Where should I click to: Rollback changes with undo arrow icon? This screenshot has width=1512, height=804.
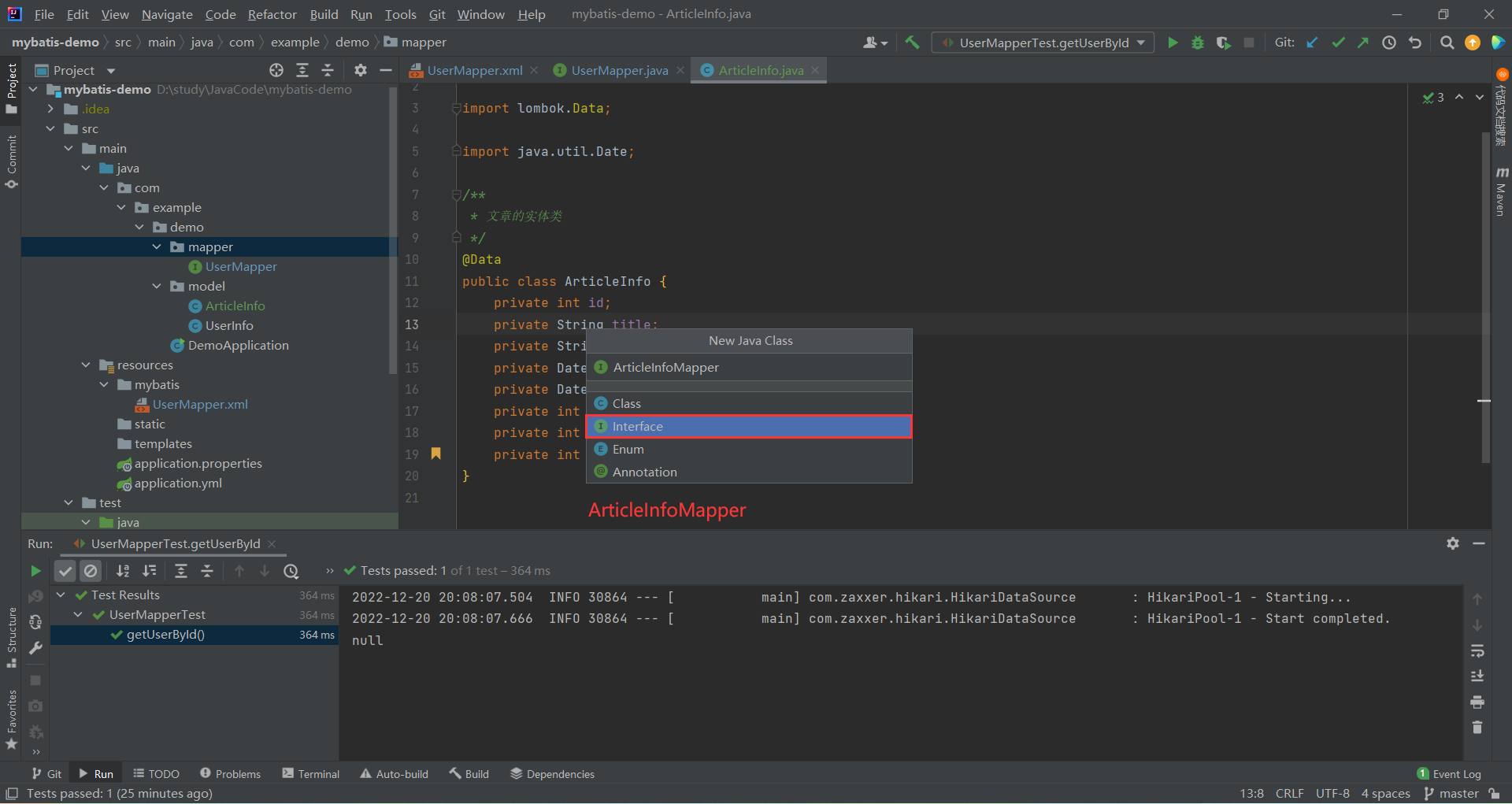[x=1415, y=43]
